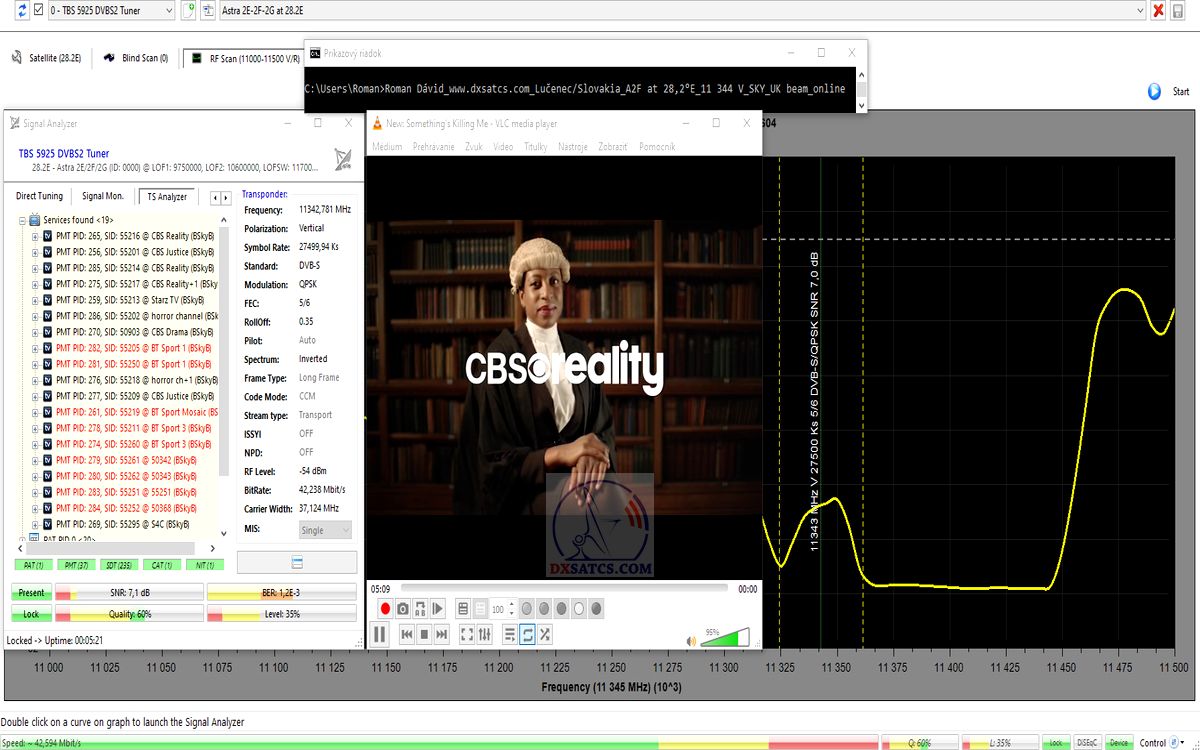This screenshot has width=1200, height=750.
Task: Pause playback in VLC media player
Action: tap(380, 634)
